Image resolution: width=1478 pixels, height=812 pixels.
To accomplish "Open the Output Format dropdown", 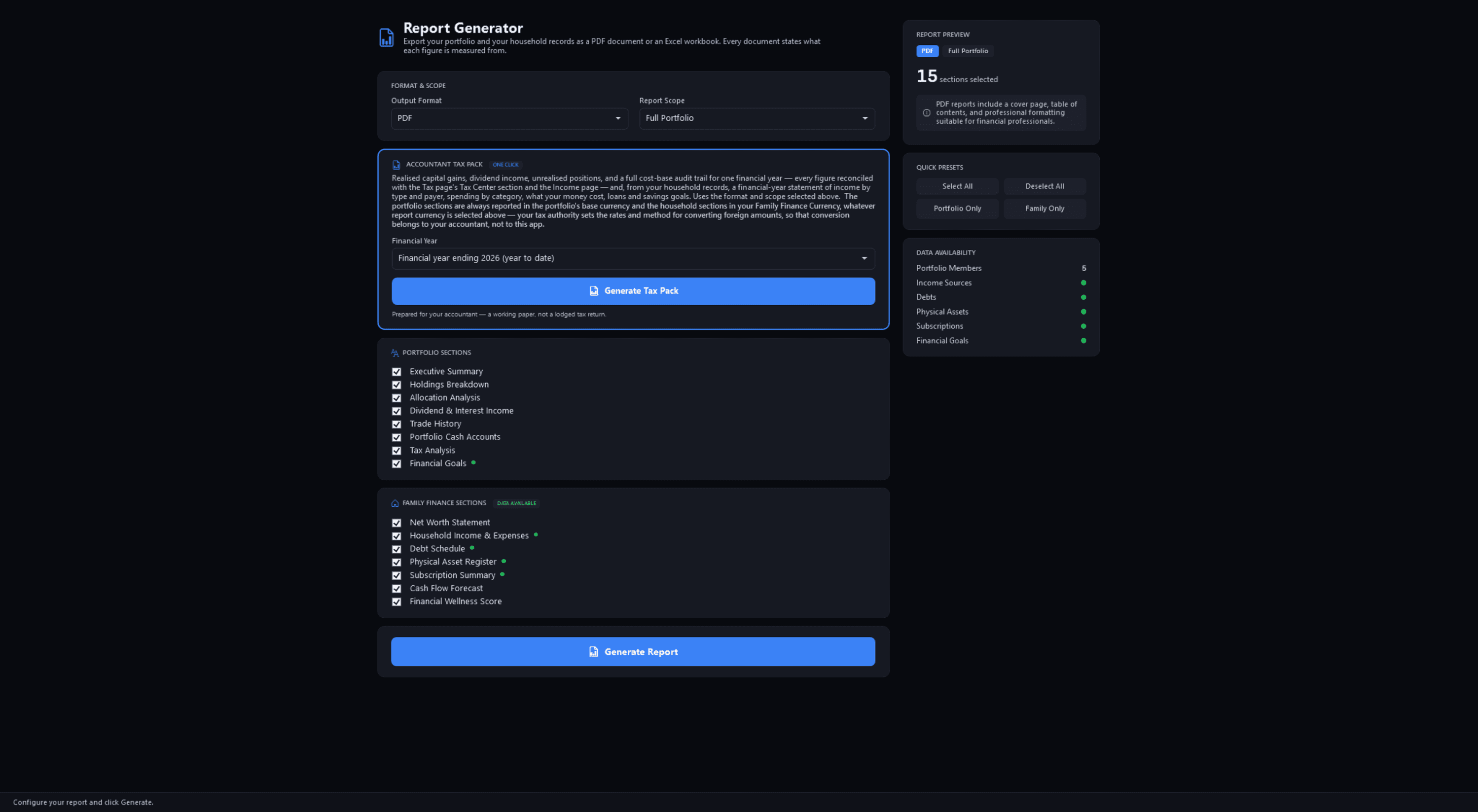I will click(x=509, y=119).
